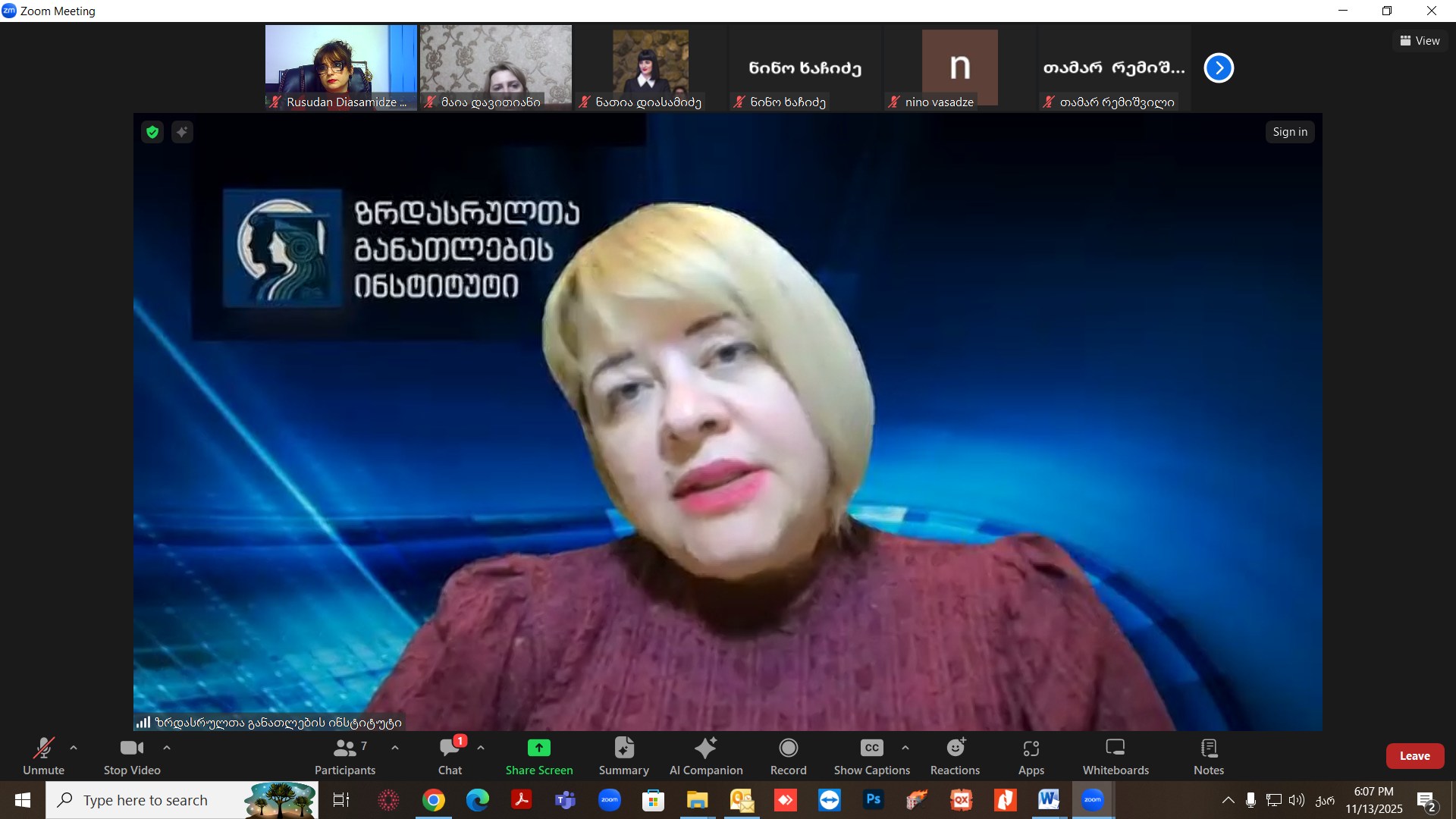Expand video options arrow beside Stop Video
Image resolution: width=1456 pixels, height=819 pixels.
click(167, 748)
